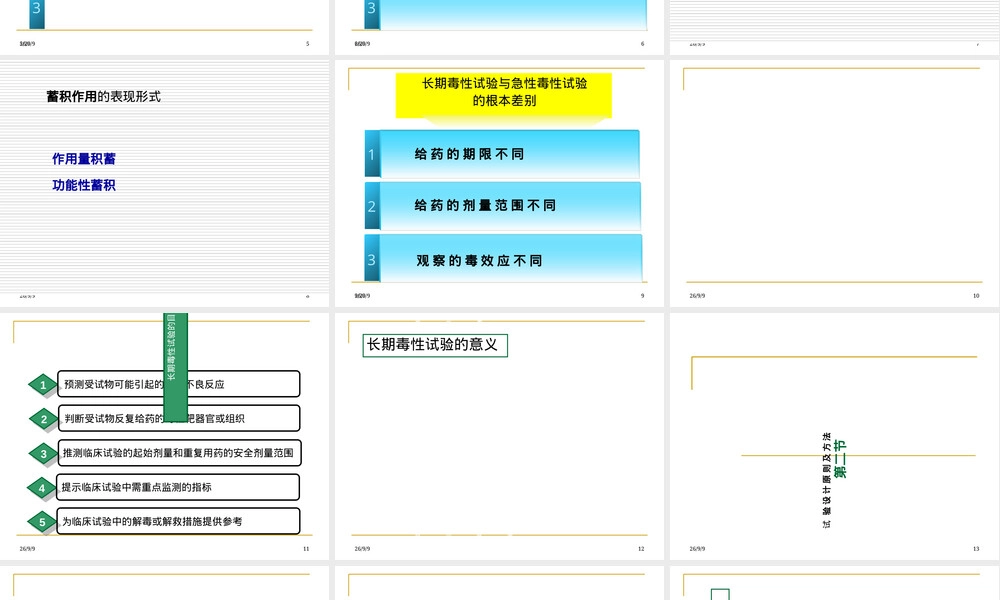
Task: Click the vertical text 试验设计原则及方法
Action: 827,480
